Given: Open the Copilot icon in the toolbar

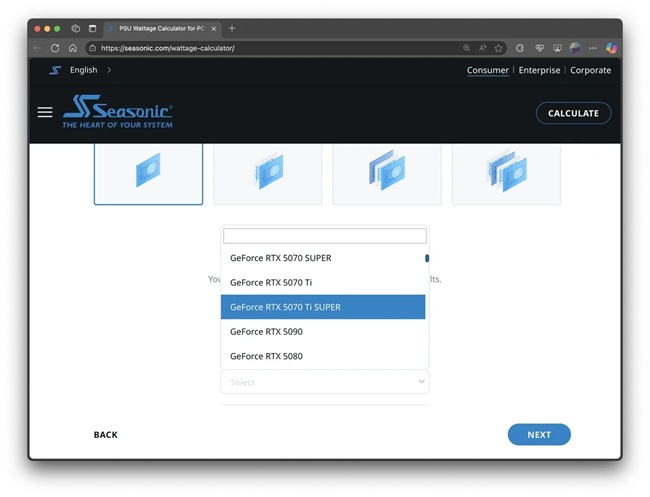Looking at the screenshot, I should tap(611, 48).
